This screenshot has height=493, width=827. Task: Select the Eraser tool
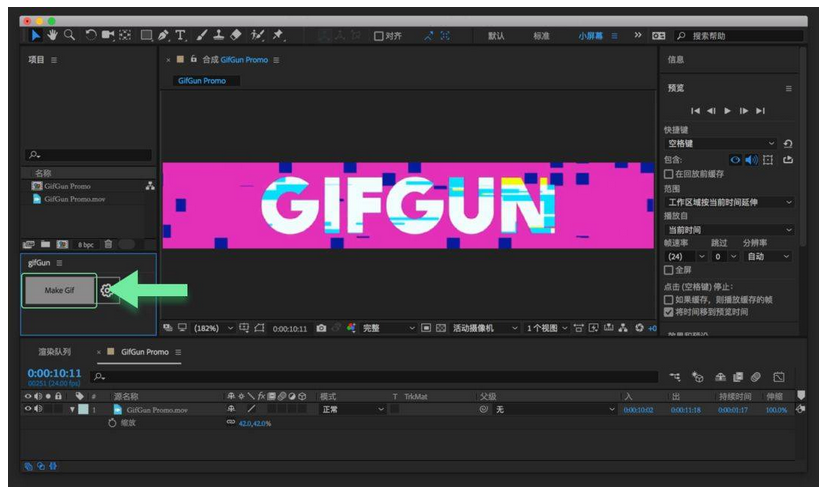pos(236,35)
